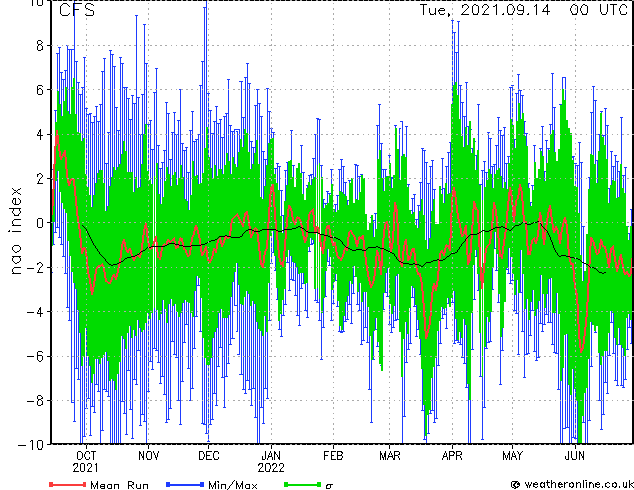Viewport: 634px width, 490px height.
Task: Click the y-axis value 4
Action: click(x=40, y=134)
